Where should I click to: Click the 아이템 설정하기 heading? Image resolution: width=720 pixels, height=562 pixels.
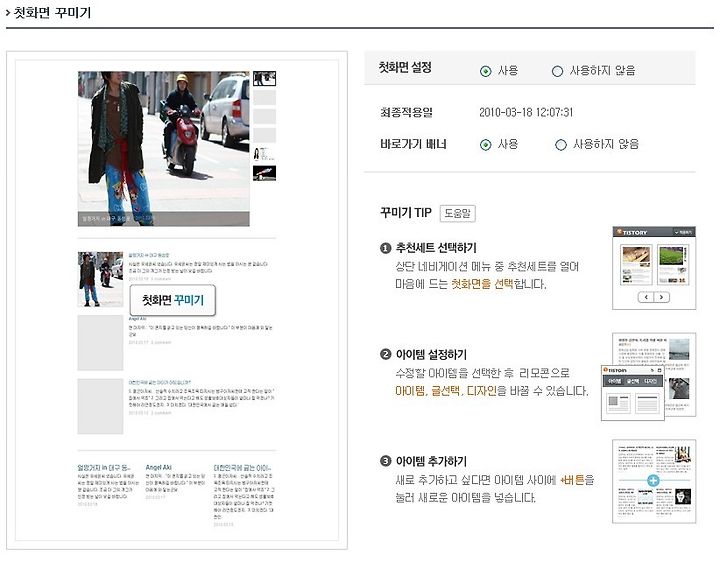[x=431, y=354]
